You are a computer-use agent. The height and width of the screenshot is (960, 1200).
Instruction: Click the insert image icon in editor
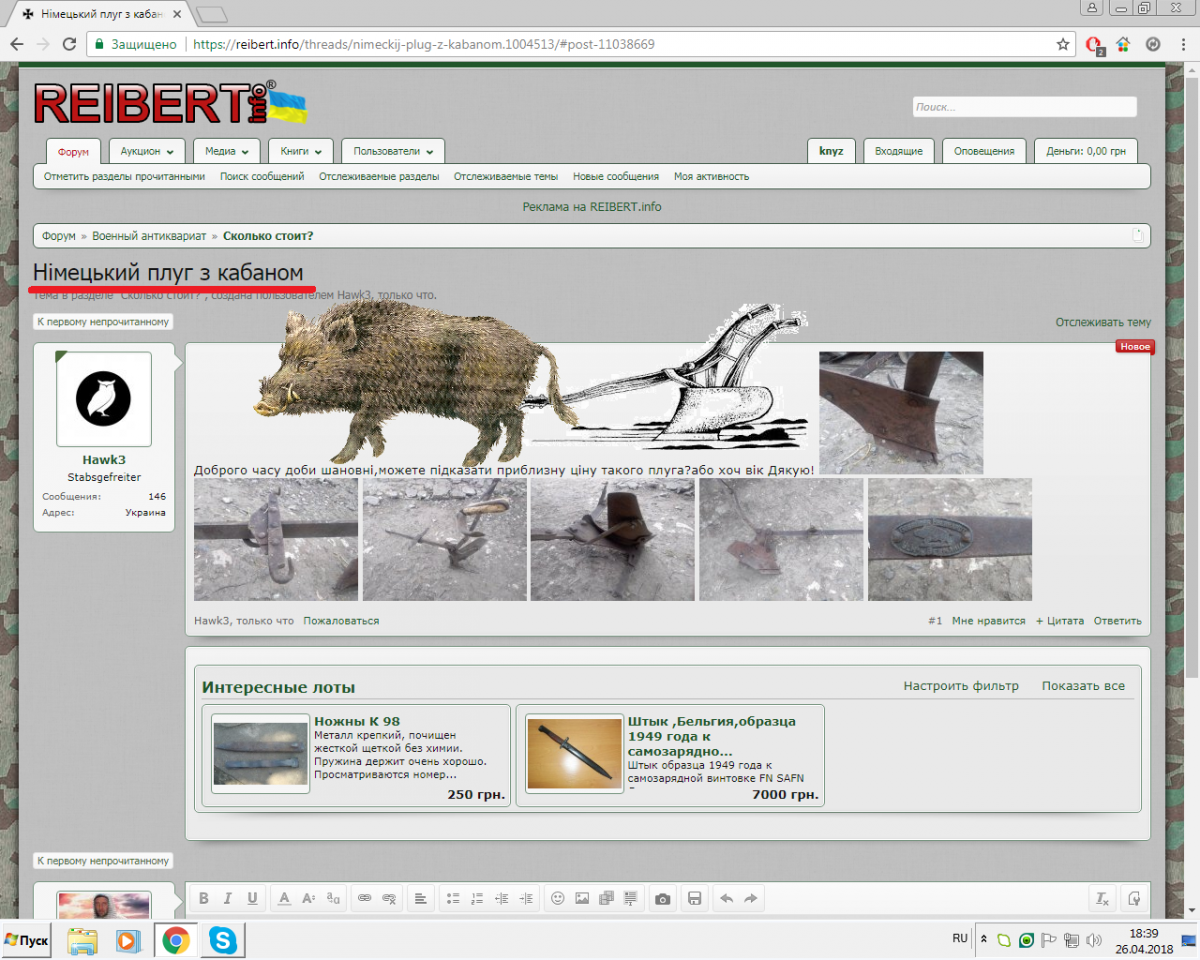click(582, 898)
